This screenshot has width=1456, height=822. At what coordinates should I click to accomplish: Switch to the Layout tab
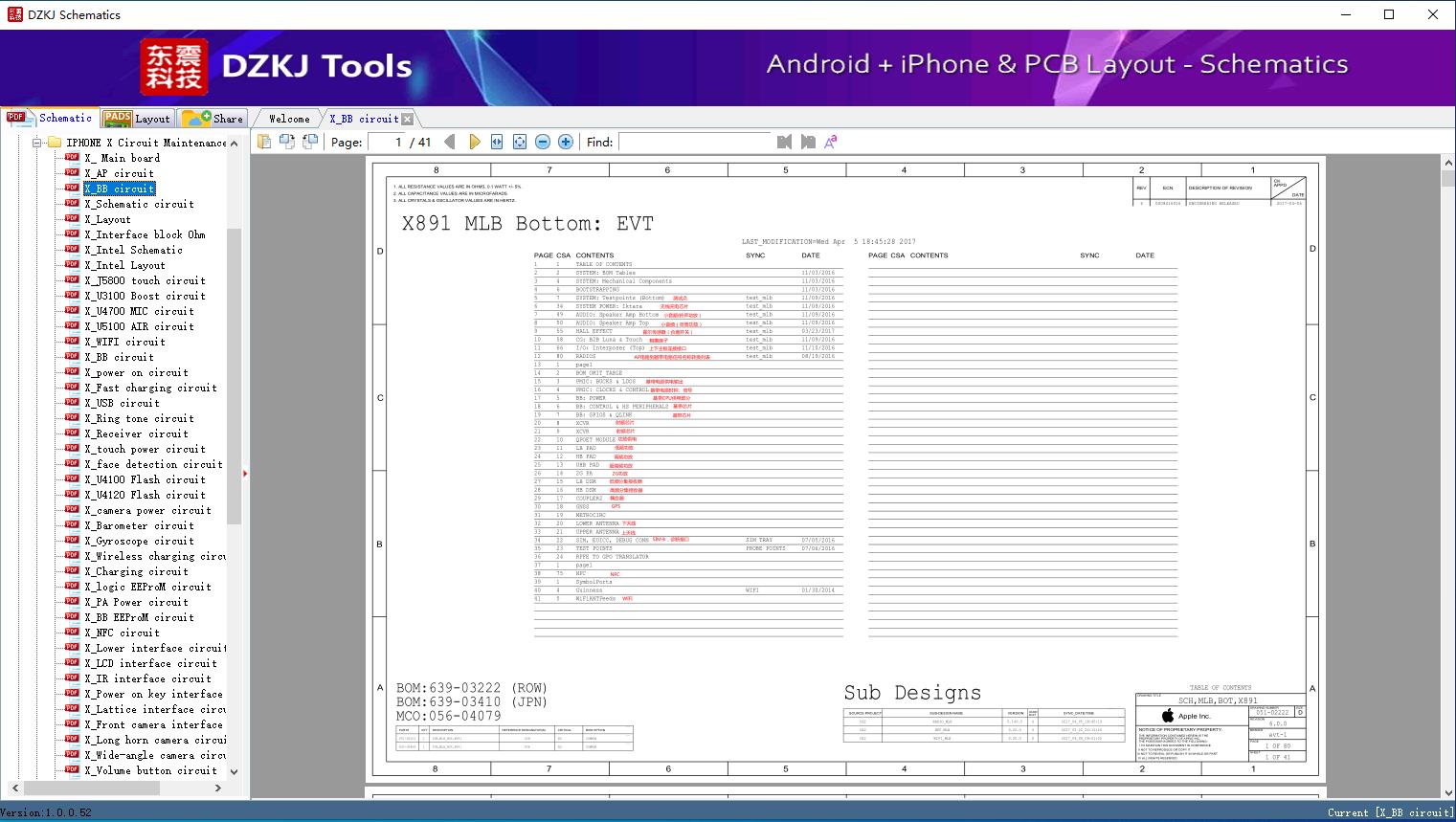click(137, 119)
